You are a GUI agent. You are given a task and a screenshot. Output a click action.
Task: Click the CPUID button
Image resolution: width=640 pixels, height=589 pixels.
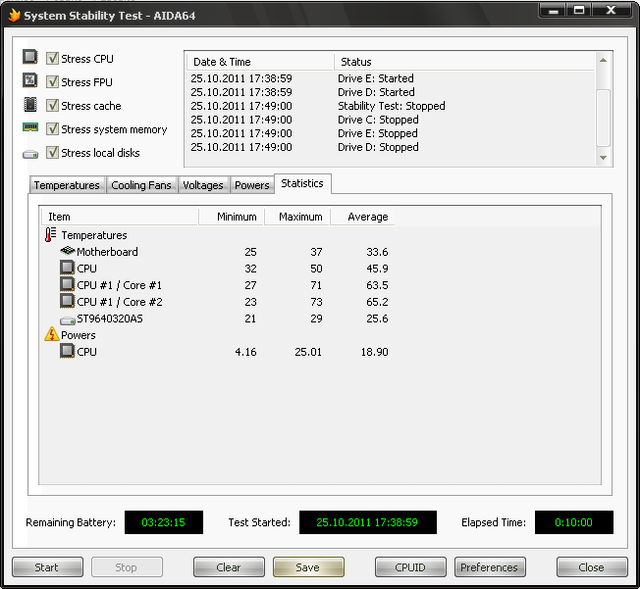[x=410, y=567]
